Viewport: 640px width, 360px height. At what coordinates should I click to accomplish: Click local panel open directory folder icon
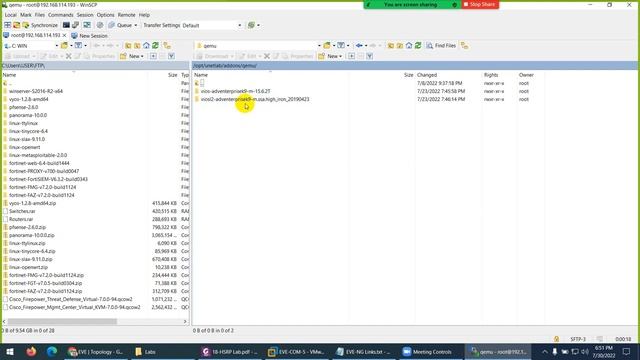64,46
